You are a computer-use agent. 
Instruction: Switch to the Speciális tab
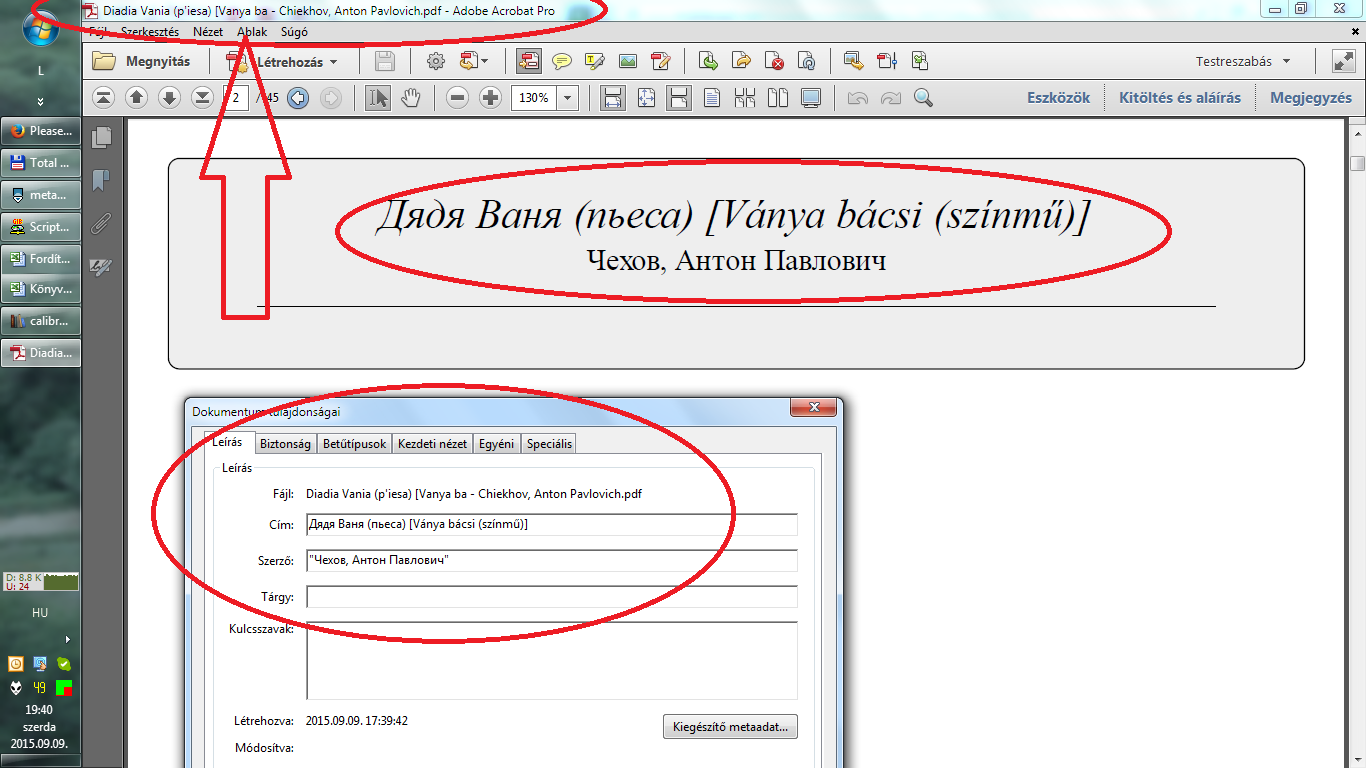[x=549, y=443]
